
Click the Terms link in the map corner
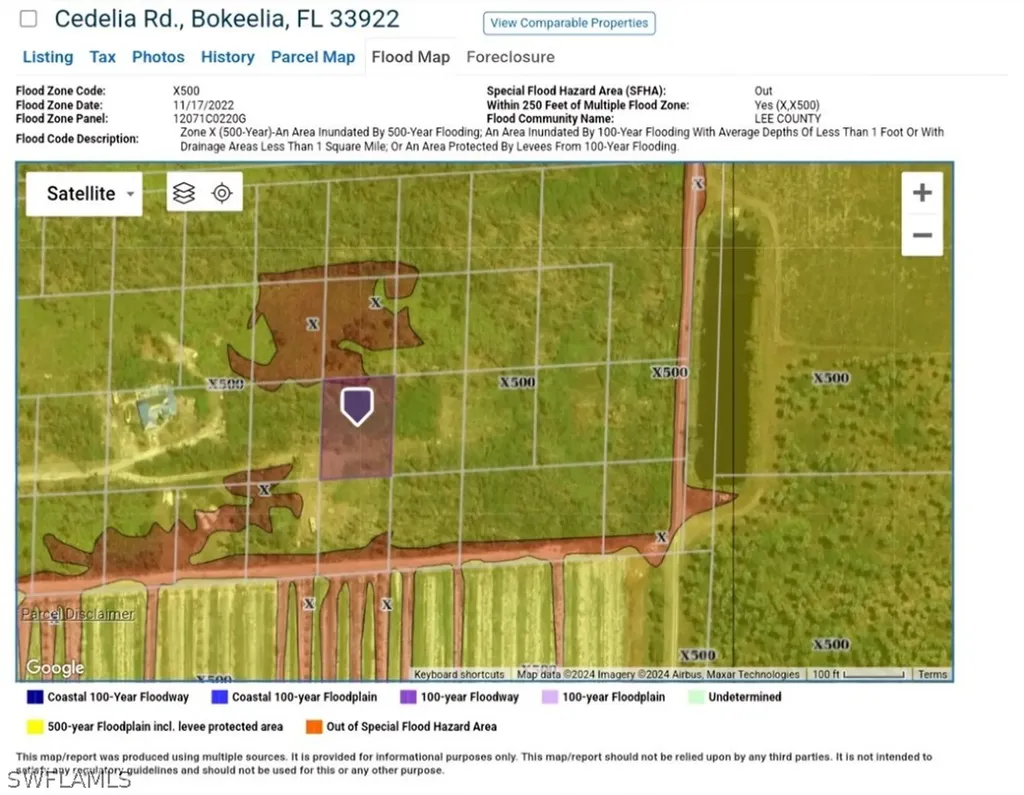point(932,674)
